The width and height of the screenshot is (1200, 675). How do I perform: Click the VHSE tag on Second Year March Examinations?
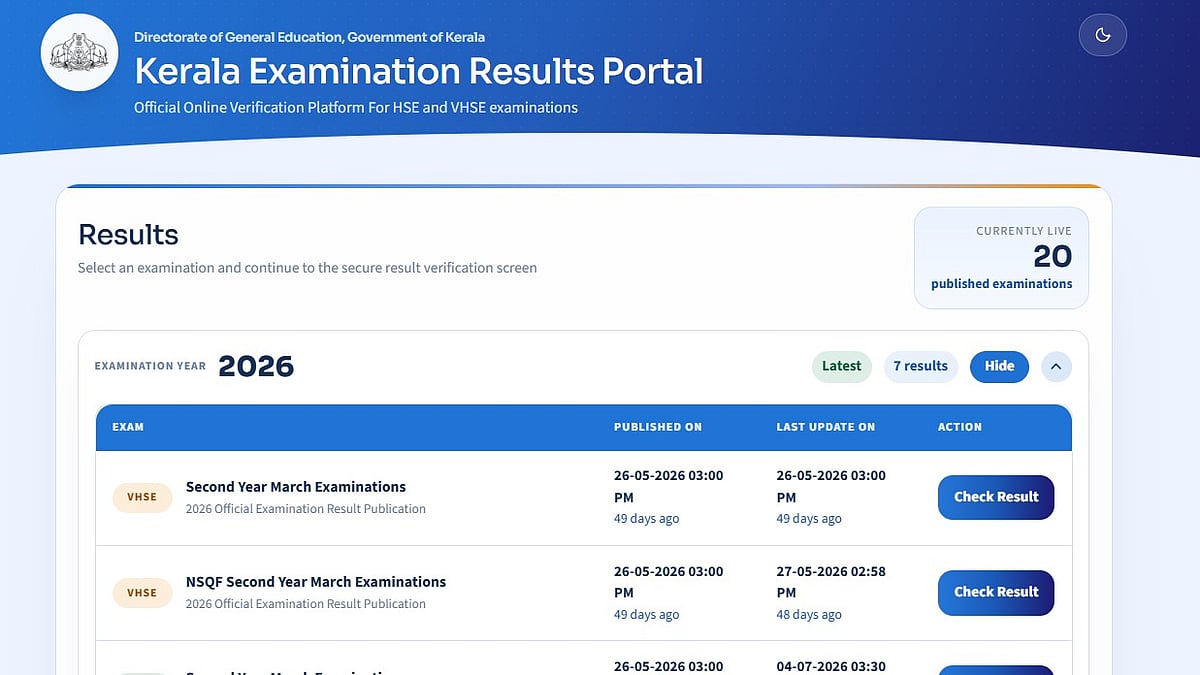142,497
